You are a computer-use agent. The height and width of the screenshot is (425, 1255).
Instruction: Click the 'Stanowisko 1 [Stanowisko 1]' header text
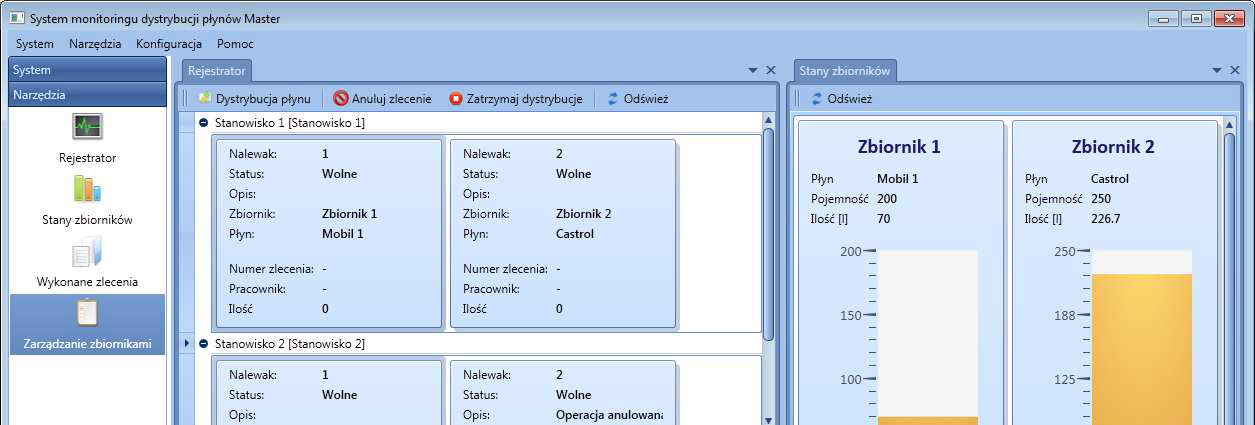pos(290,122)
